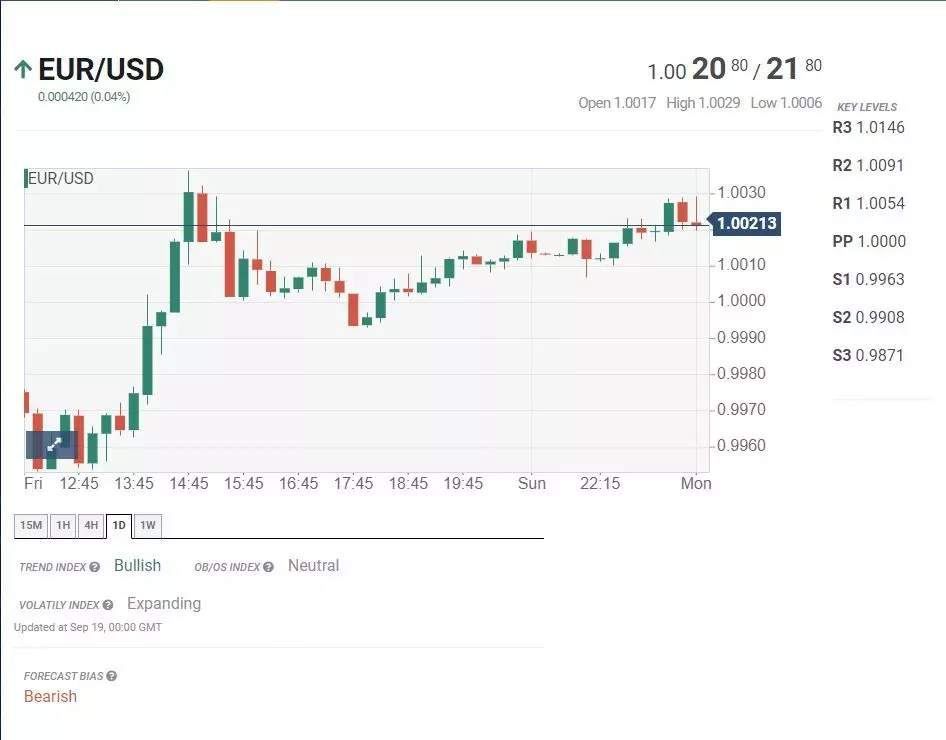Switch to the 1H timeframe tab

63,525
